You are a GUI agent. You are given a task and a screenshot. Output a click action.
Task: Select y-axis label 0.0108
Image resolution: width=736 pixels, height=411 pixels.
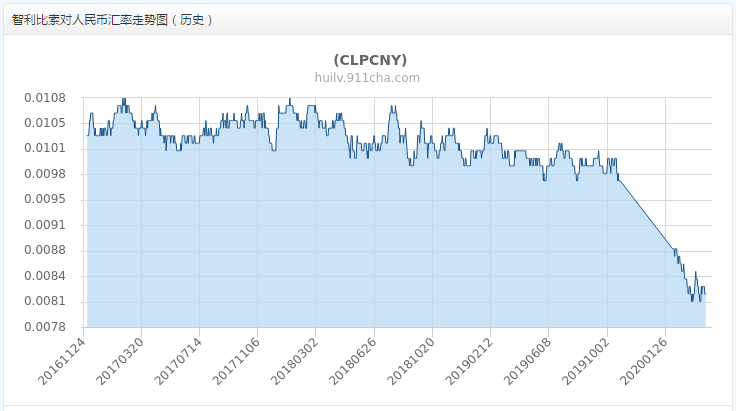click(x=45, y=98)
